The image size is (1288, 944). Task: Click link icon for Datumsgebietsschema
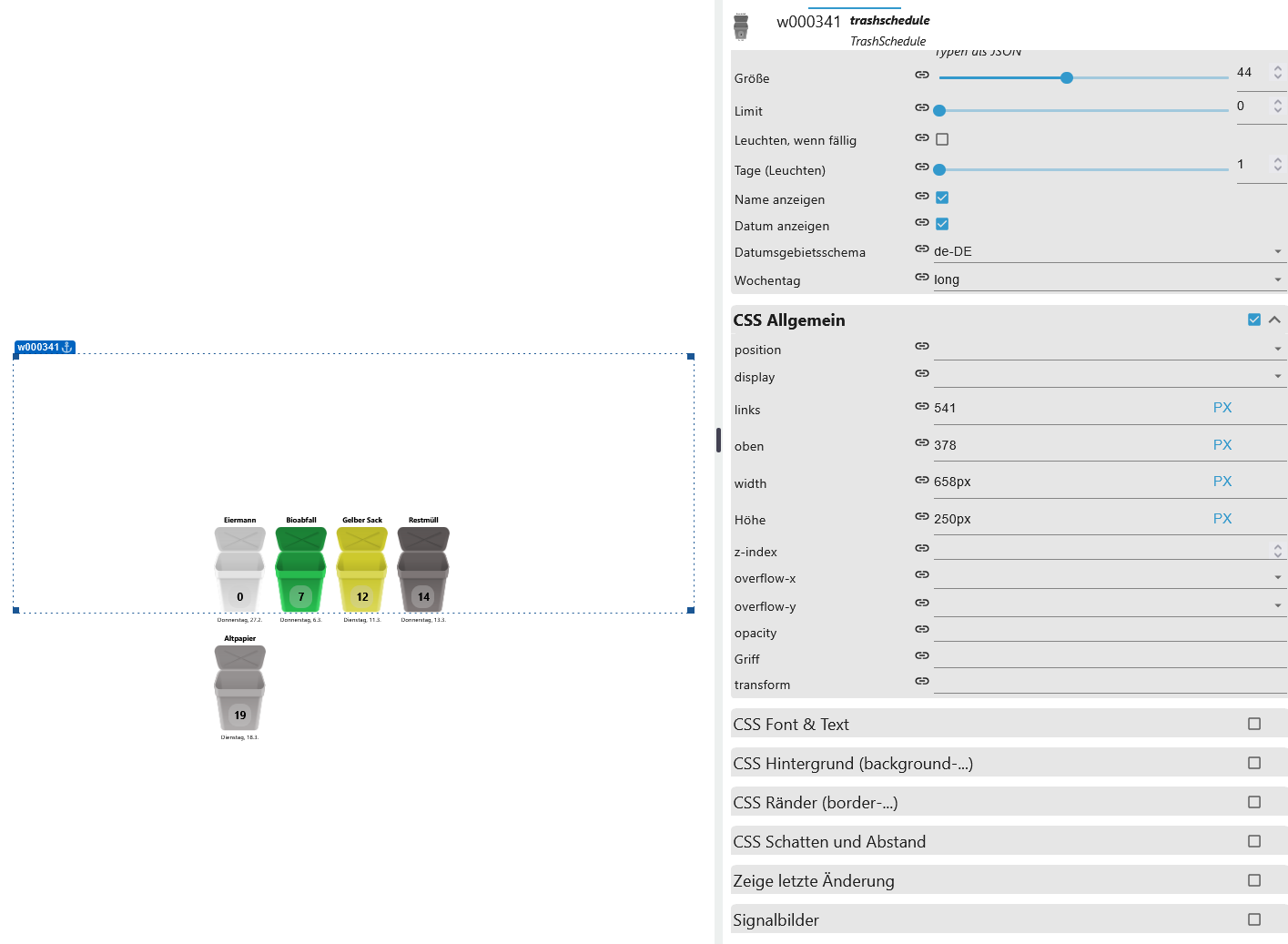tap(922, 249)
